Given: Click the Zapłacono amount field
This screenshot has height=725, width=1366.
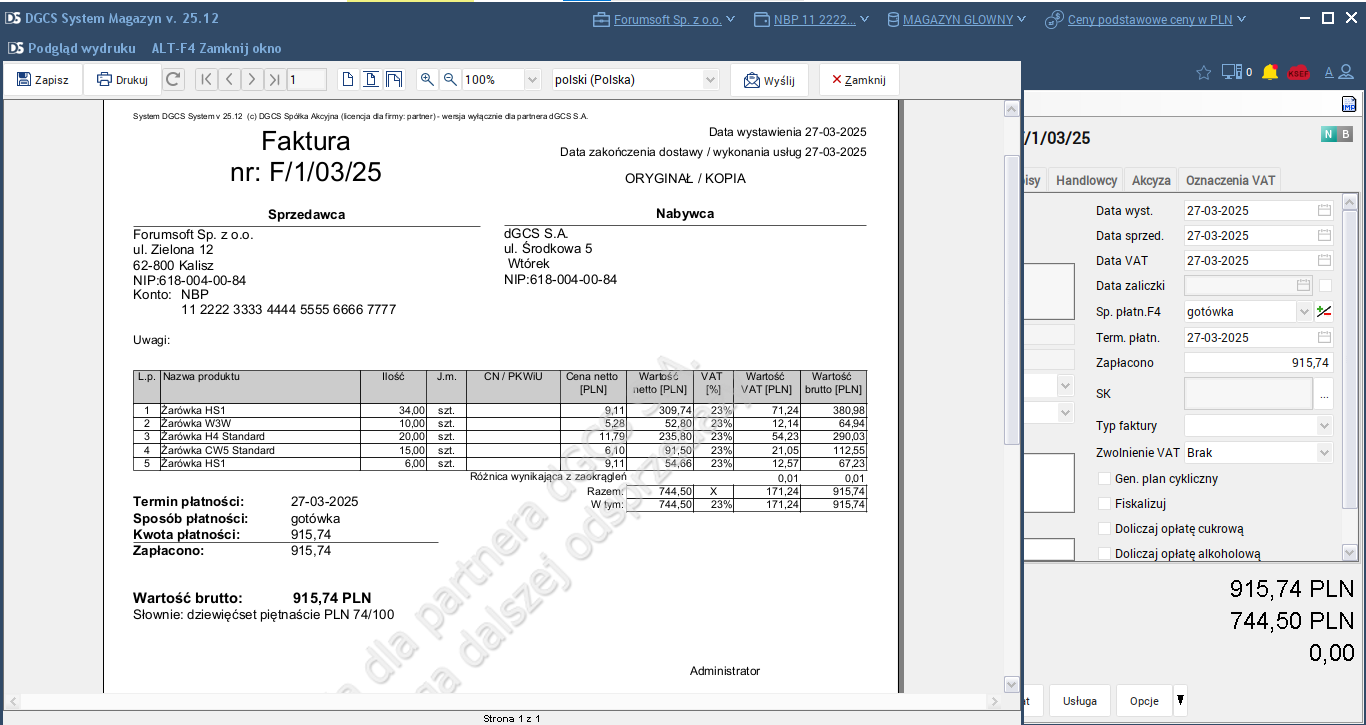Looking at the screenshot, I should click(x=1259, y=363).
